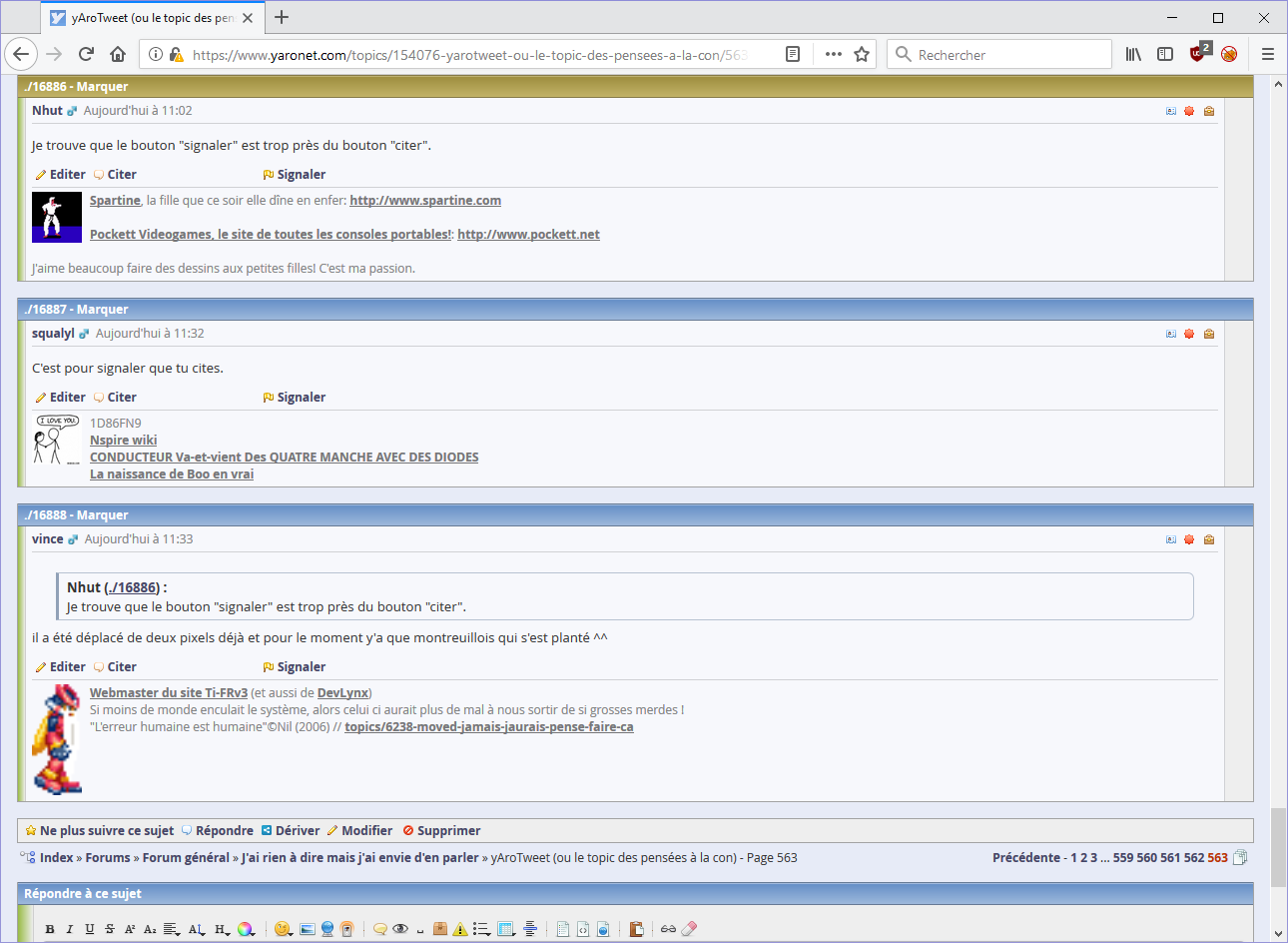Open the Firefox hamburger menu
Image resolution: width=1288 pixels, height=943 pixels.
point(1268,54)
